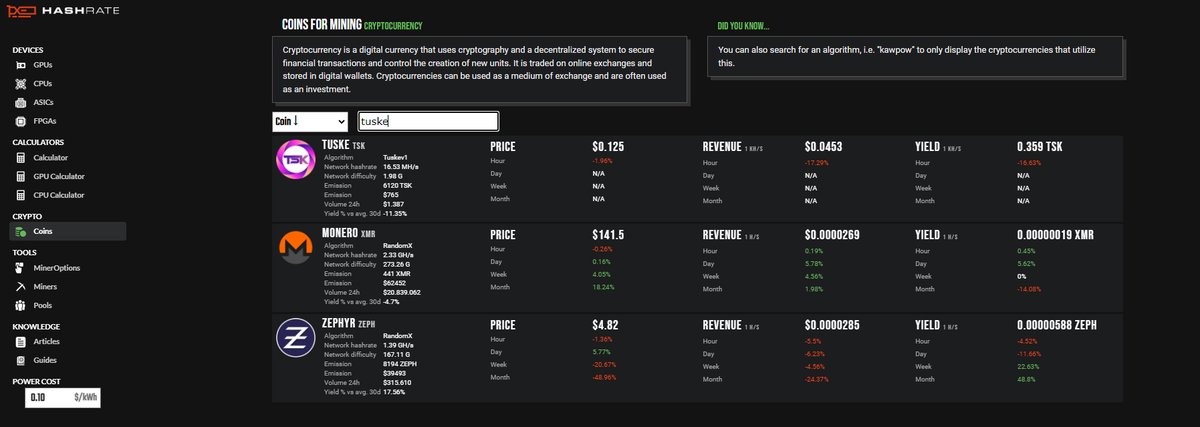This screenshot has width=1200, height=427.
Task: Click Zephyr month price change -48.96%
Action: (603, 379)
